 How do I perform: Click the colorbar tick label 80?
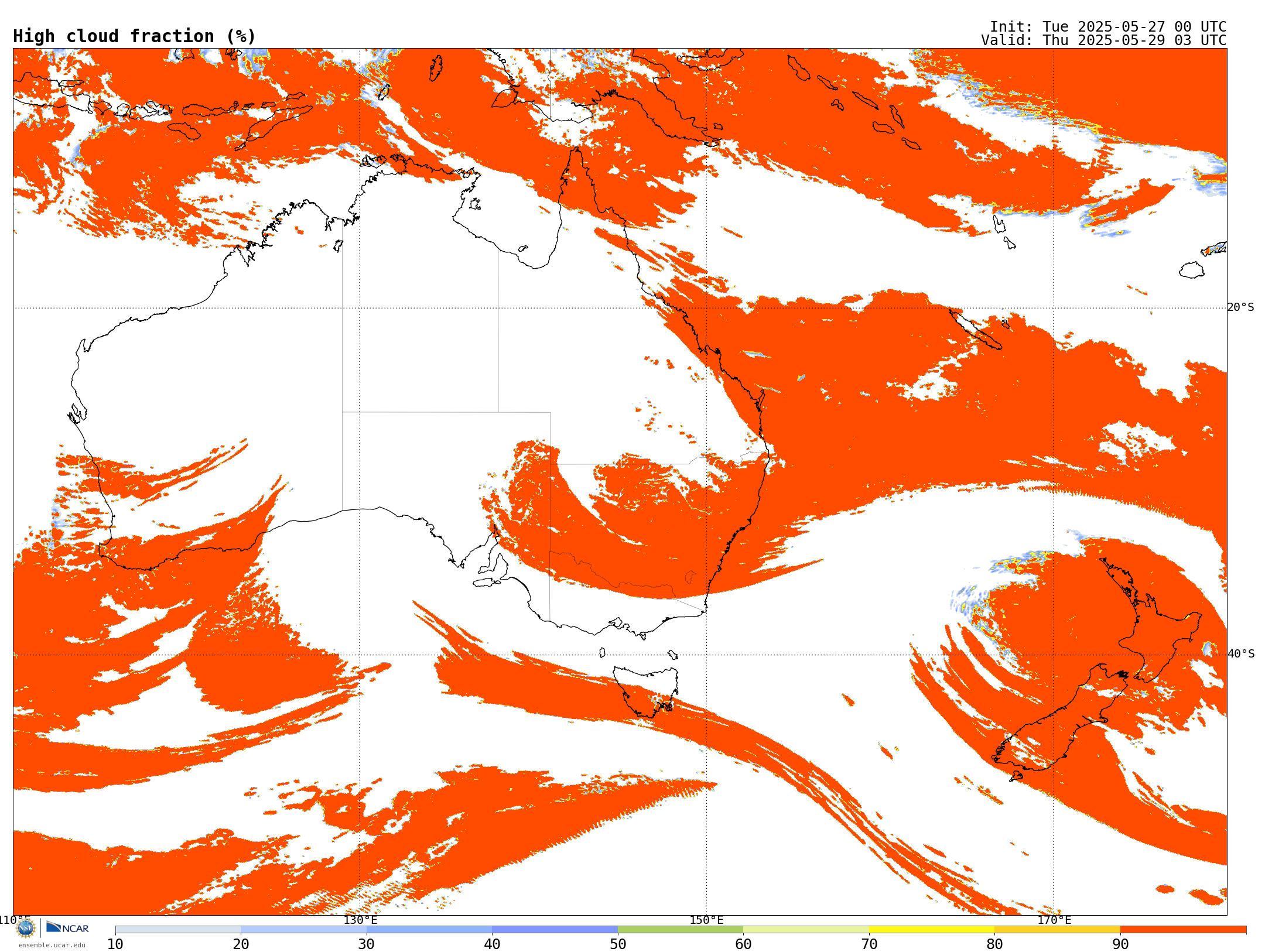[x=994, y=944]
